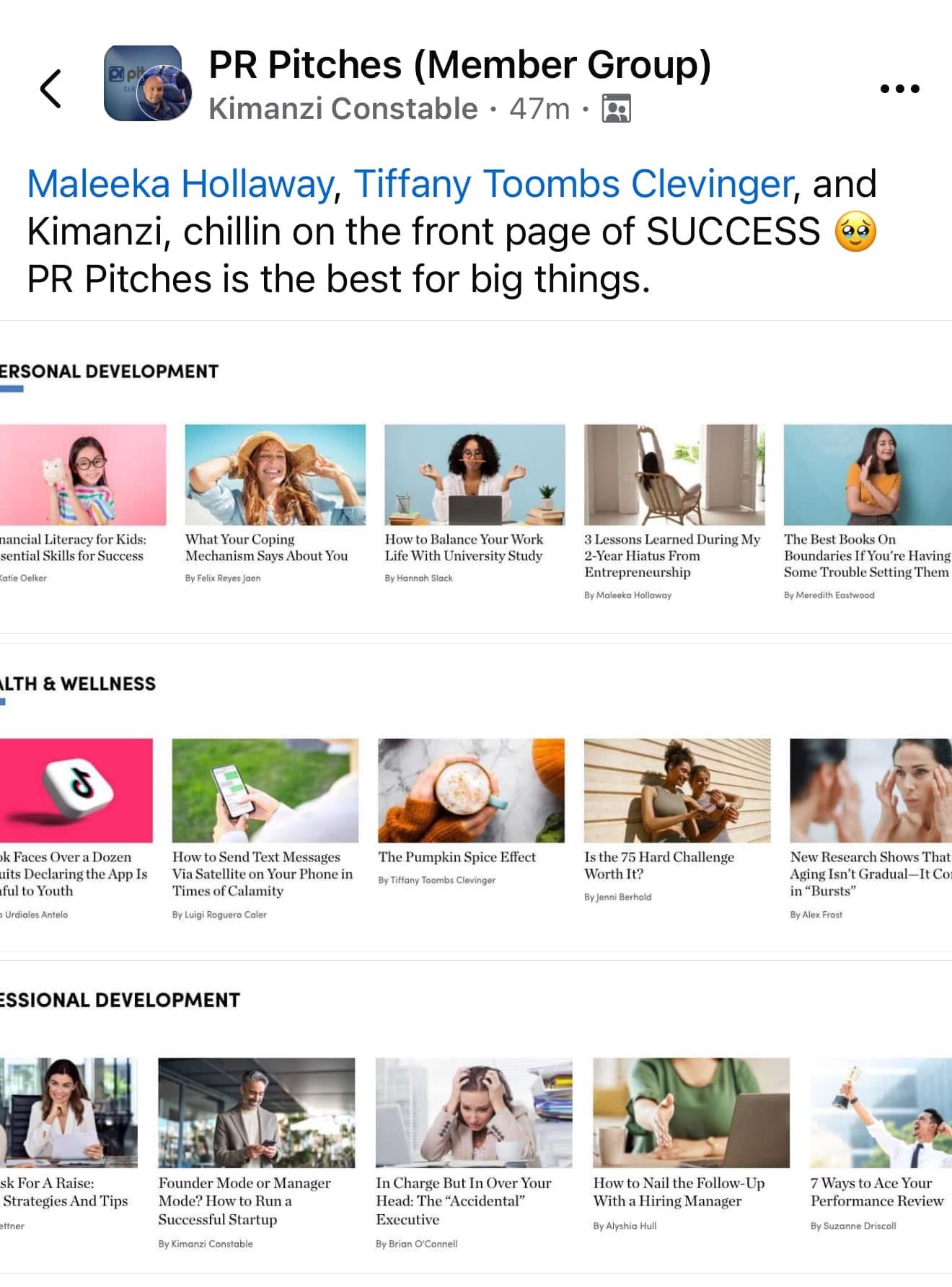
Task: Select the woman in straw hat thumbnail
Action: 275,475
